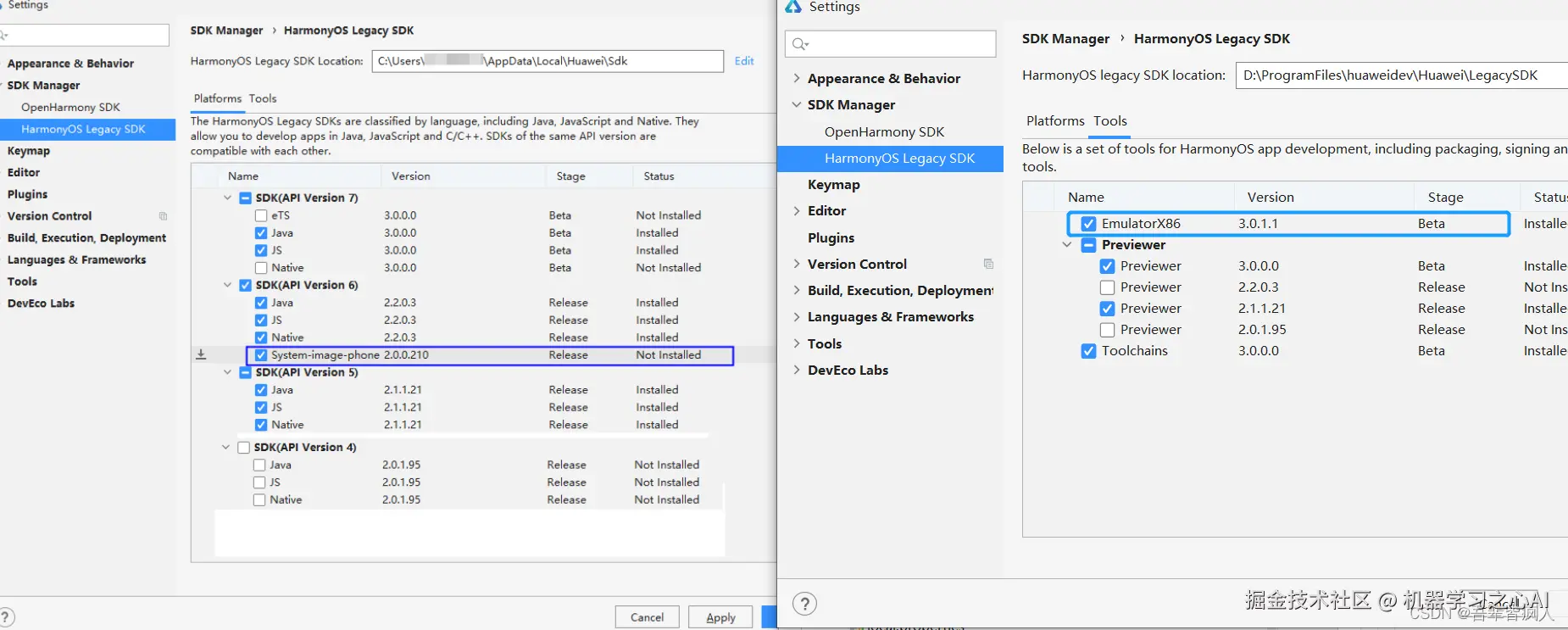
Task: Uncheck the Toolchains 3.0.0.0 checkbox
Action: pyautogui.click(x=1088, y=351)
